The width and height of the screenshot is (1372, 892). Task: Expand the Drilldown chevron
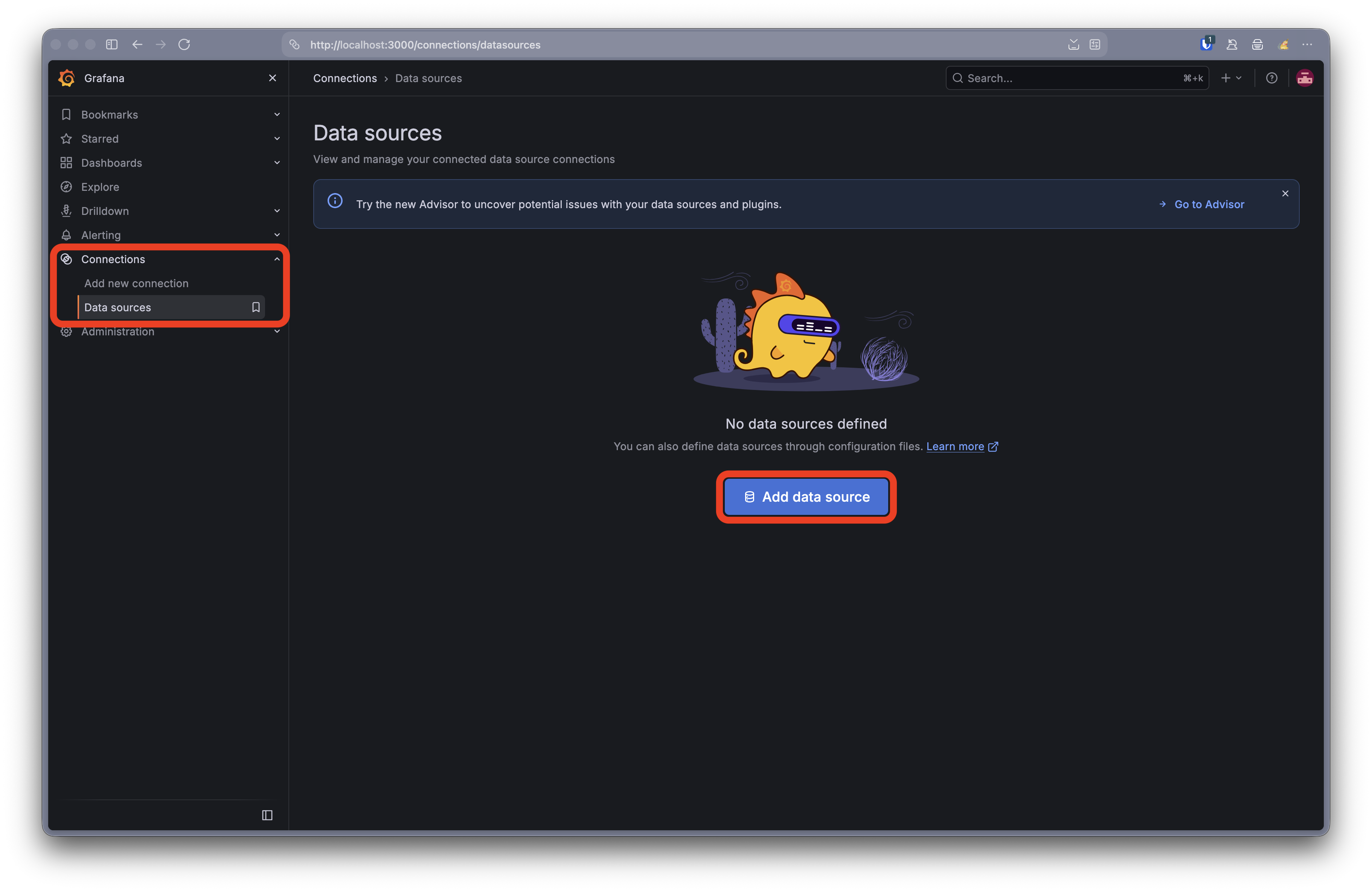(x=277, y=211)
